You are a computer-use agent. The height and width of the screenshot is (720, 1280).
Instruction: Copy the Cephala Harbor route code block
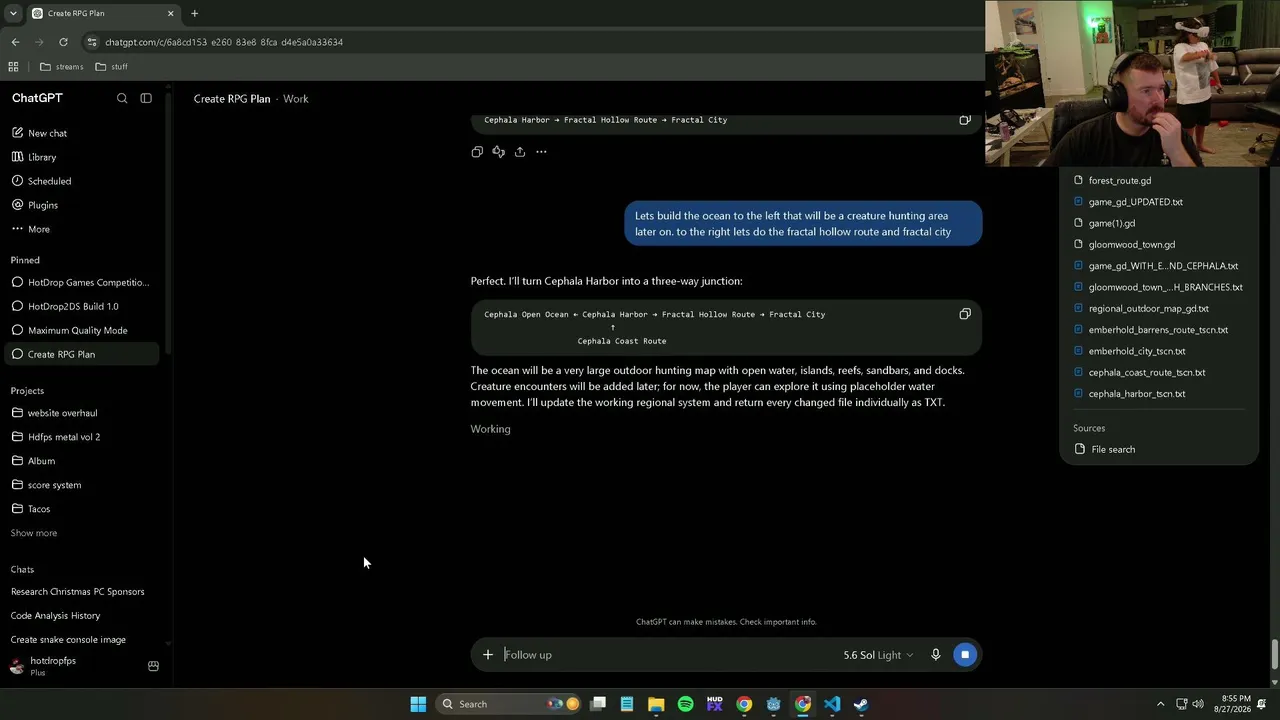click(x=965, y=120)
